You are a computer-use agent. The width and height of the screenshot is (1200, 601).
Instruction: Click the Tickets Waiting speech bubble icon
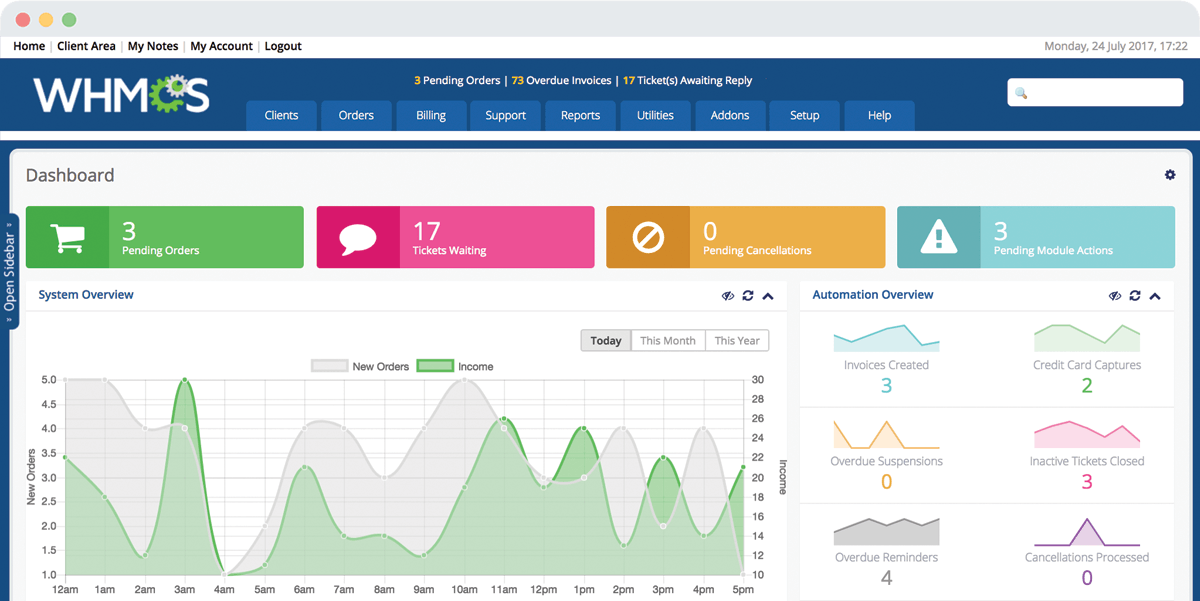point(358,238)
